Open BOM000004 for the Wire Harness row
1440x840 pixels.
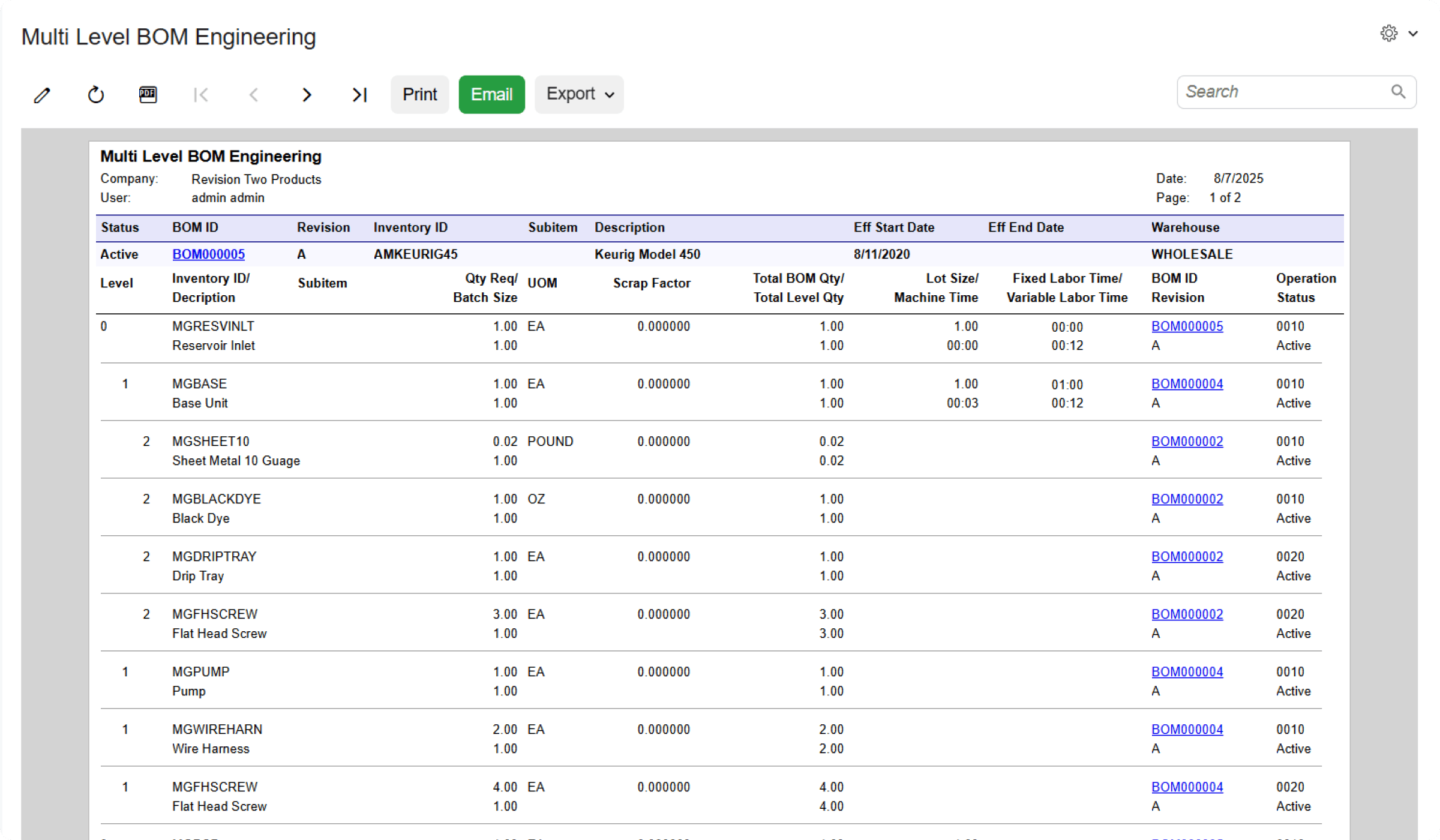click(1187, 729)
